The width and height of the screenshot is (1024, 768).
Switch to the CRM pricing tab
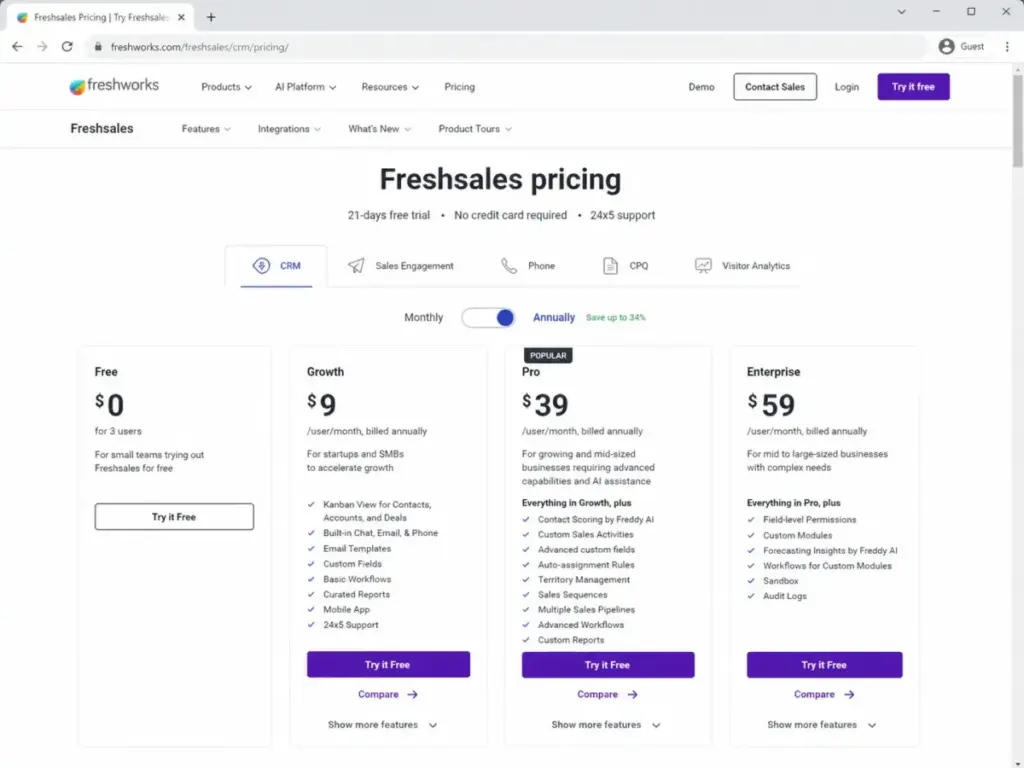(276, 266)
